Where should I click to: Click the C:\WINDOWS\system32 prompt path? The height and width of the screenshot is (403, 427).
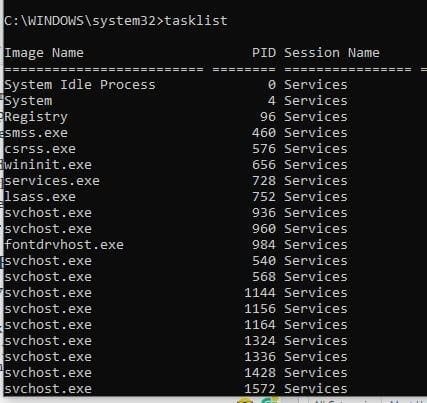(80, 21)
